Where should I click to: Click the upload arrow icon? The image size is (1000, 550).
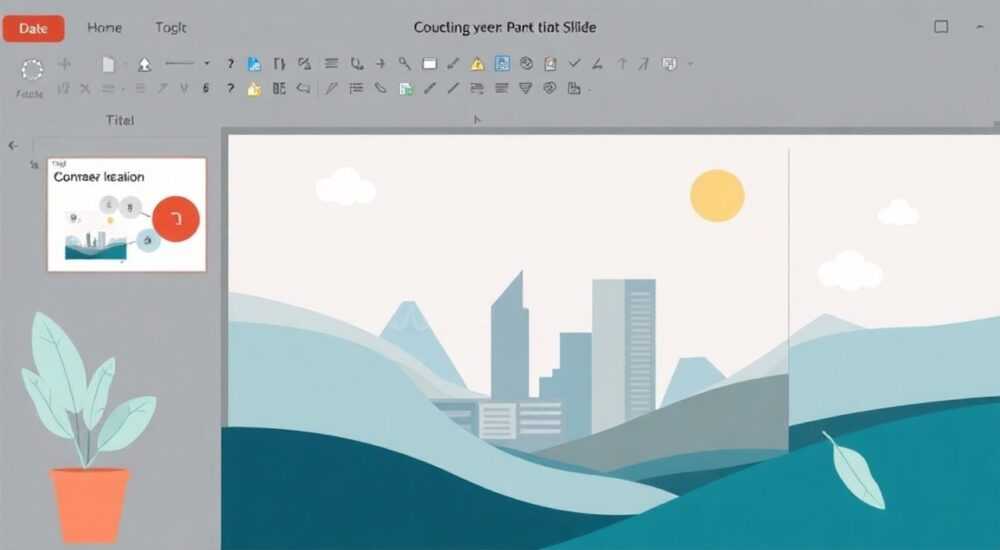click(145, 64)
